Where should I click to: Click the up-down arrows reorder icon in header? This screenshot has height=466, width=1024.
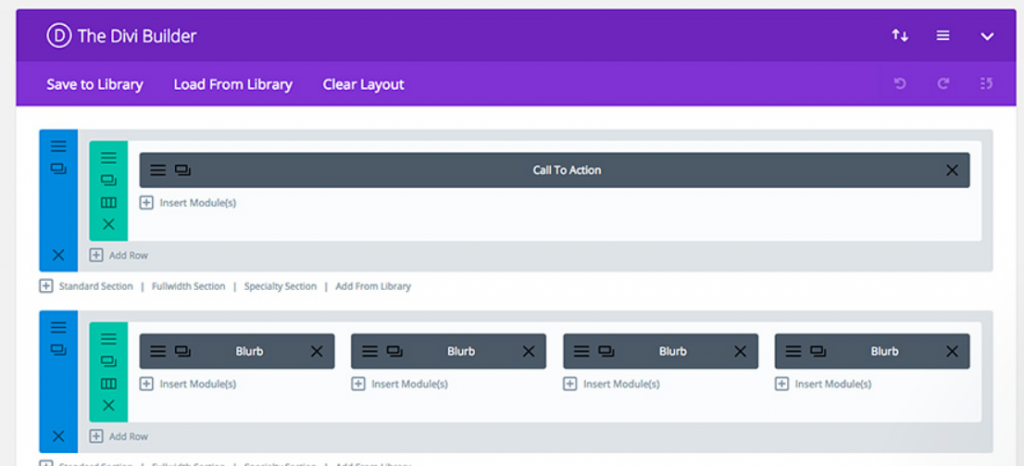pos(900,36)
